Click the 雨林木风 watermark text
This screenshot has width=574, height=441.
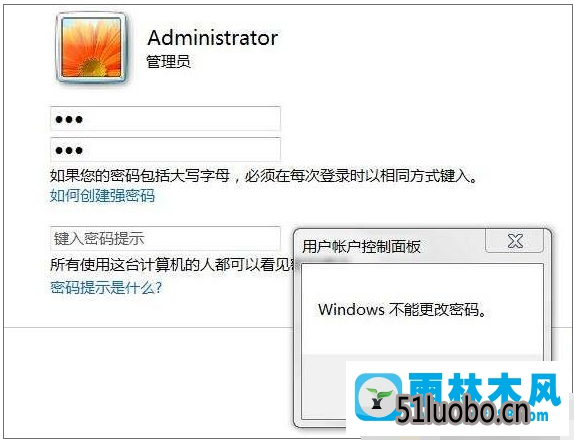[x=484, y=389]
